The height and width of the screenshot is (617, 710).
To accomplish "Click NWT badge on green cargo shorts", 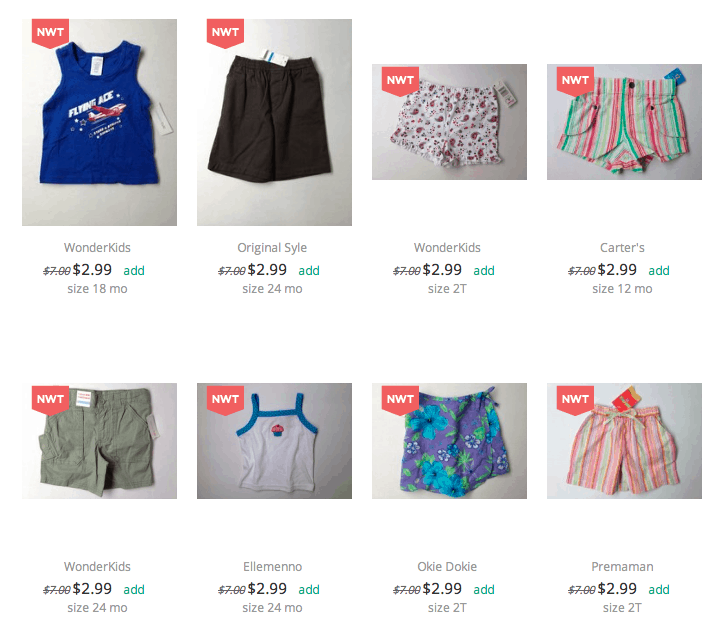I will (x=50, y=400).
